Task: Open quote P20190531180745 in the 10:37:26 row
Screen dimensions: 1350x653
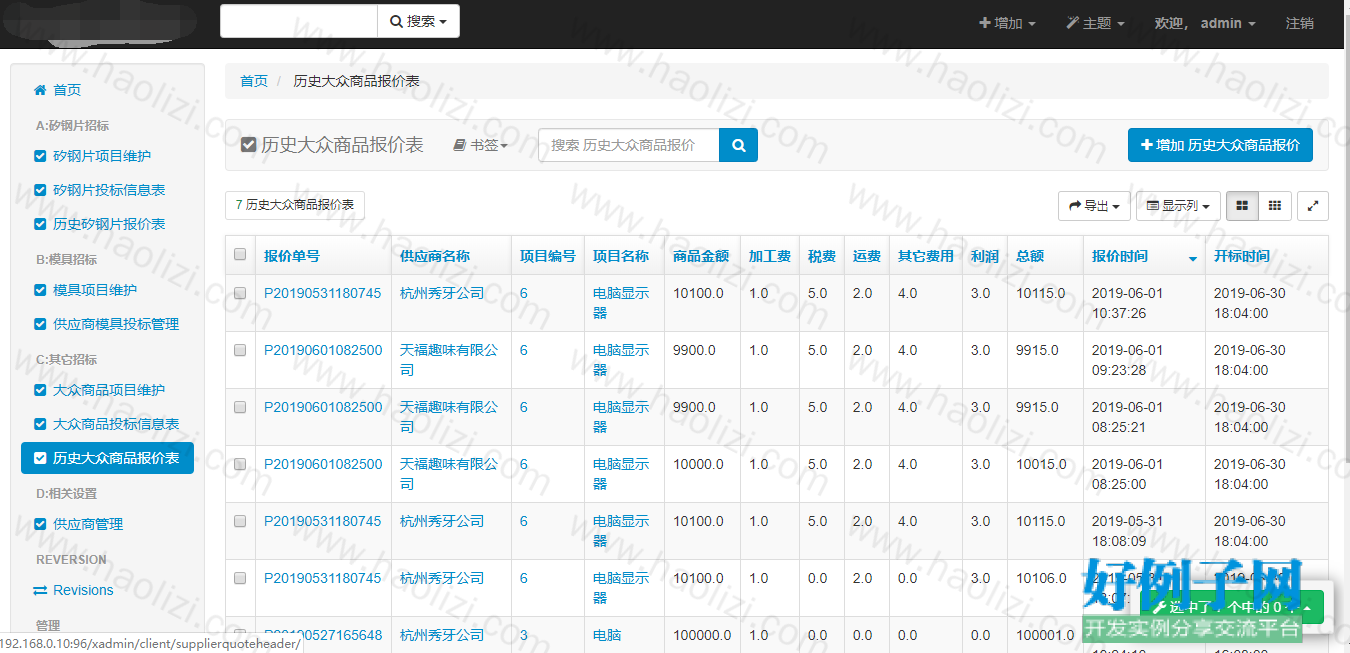Action: pos(323,293)
